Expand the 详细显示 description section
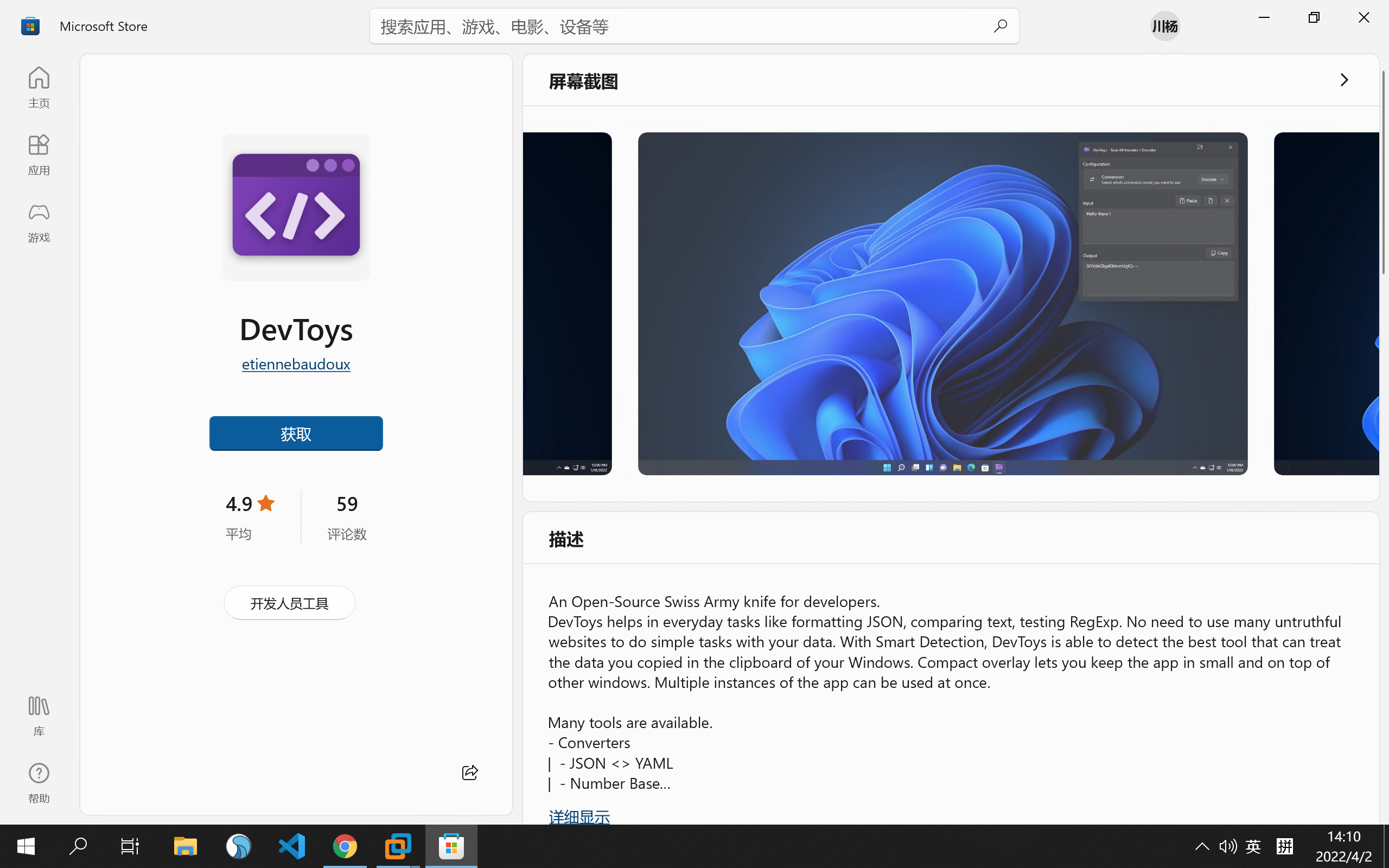The height and width of the screenshot is (868, 1389). (579, 817)
